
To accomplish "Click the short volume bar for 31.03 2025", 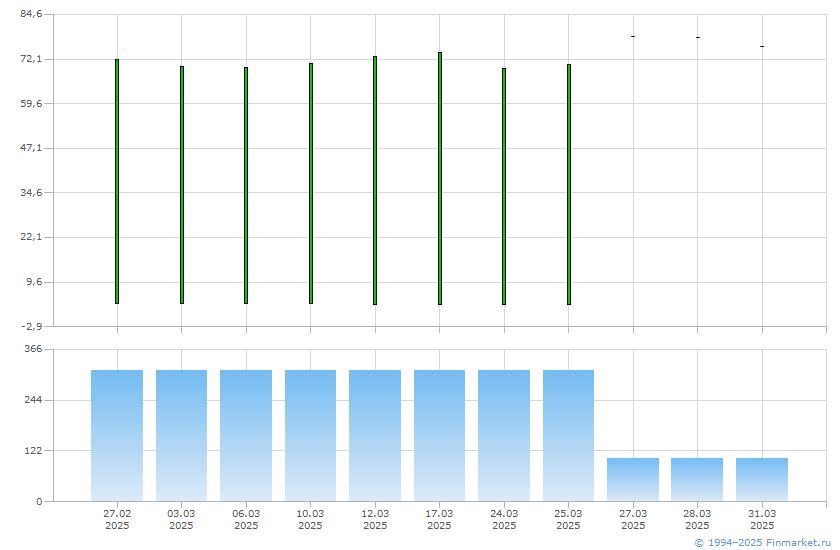I will coord(762,479).
